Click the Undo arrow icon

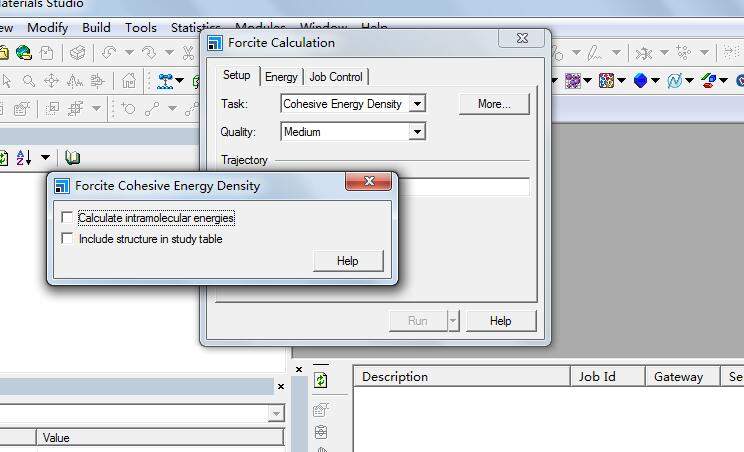tap(109, 53)
